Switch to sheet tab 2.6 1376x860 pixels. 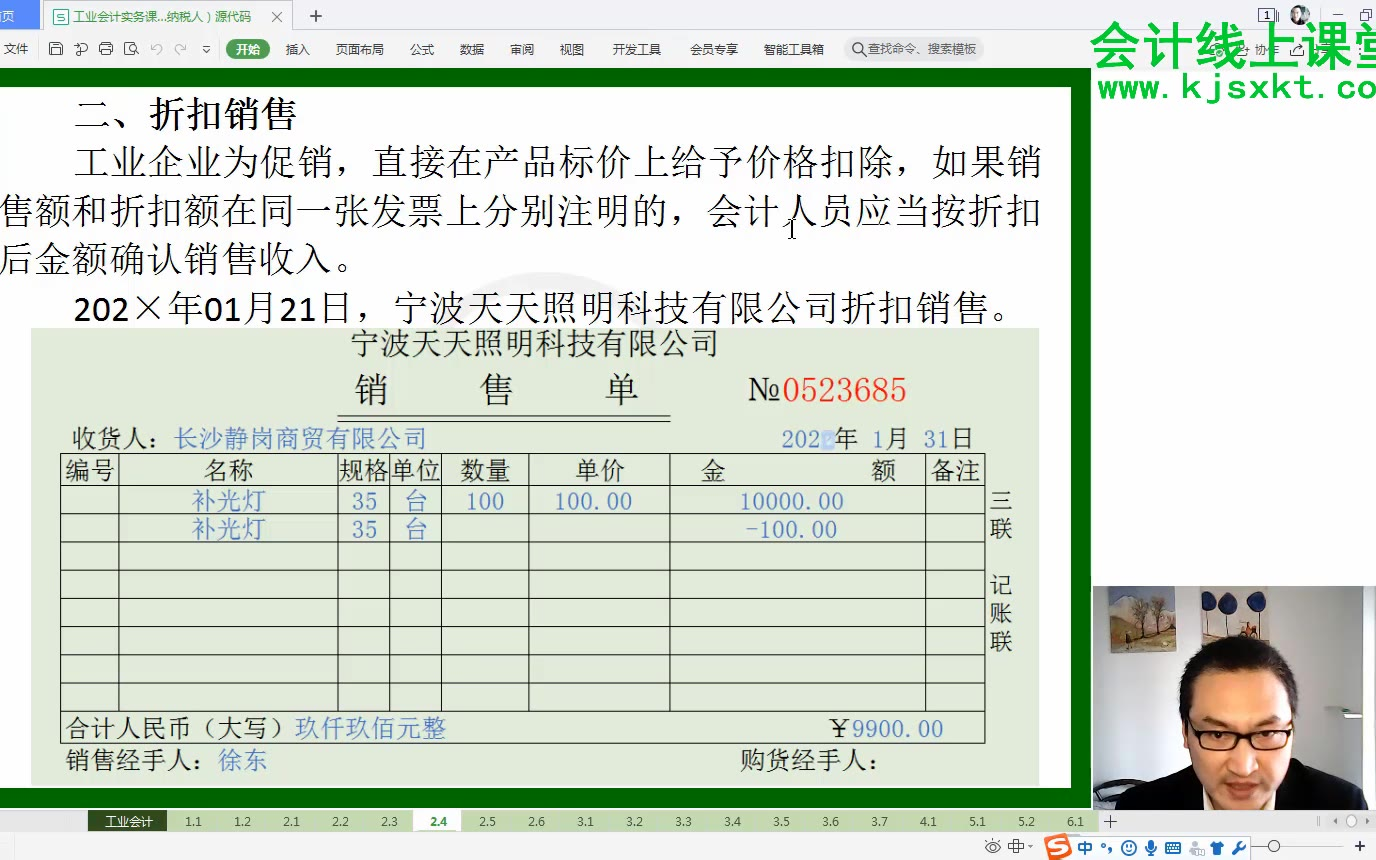click(x=536, y=821)
